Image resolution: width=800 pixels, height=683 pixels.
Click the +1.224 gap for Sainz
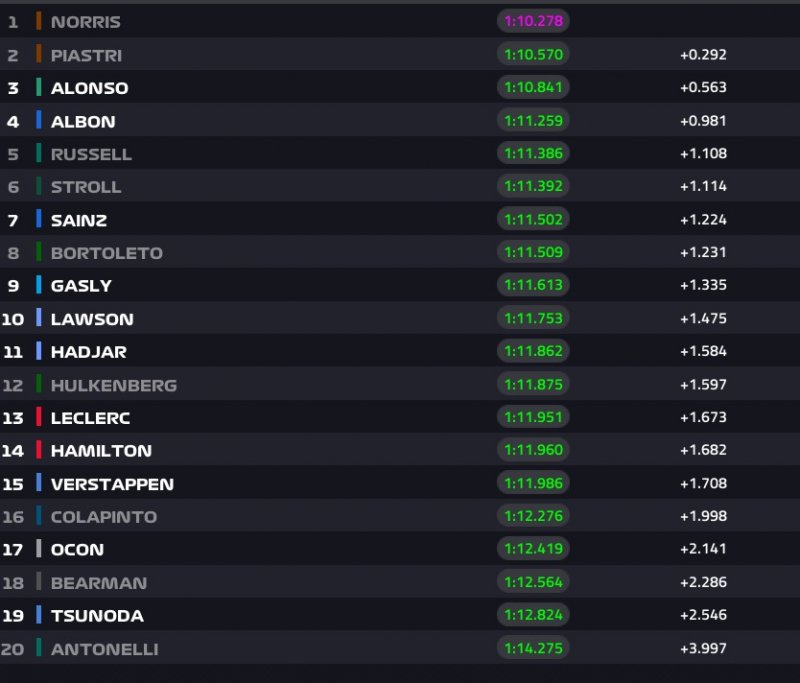[x=702, y=219]
